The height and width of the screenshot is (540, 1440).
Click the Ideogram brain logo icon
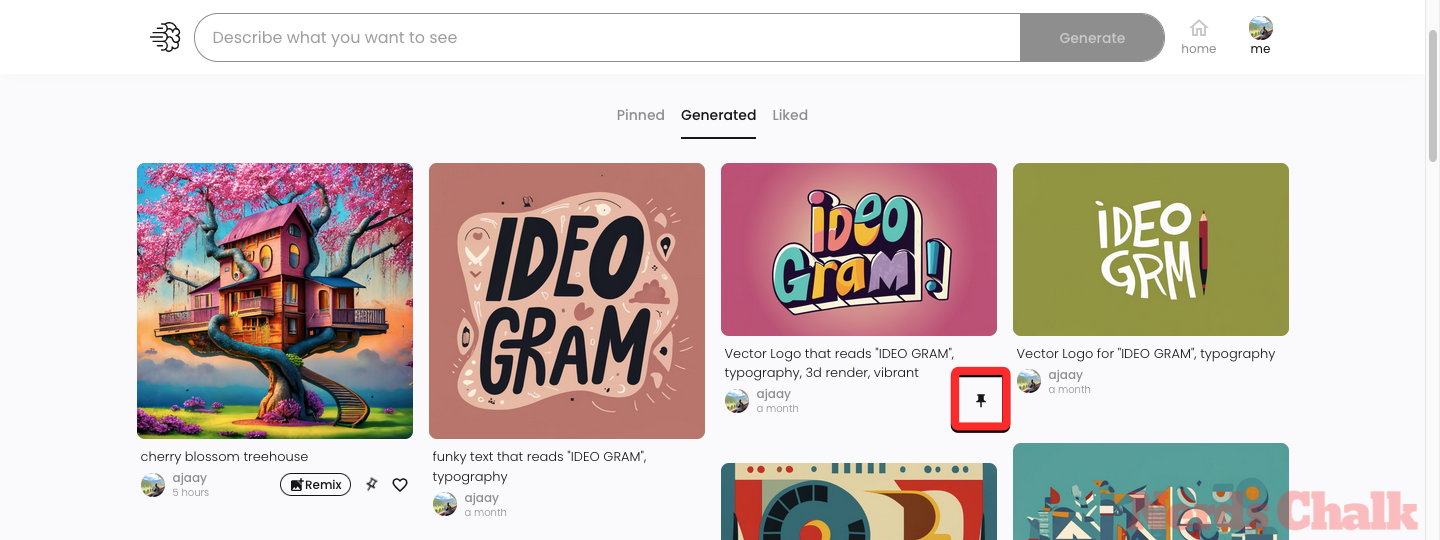click(x=165, y=38)
